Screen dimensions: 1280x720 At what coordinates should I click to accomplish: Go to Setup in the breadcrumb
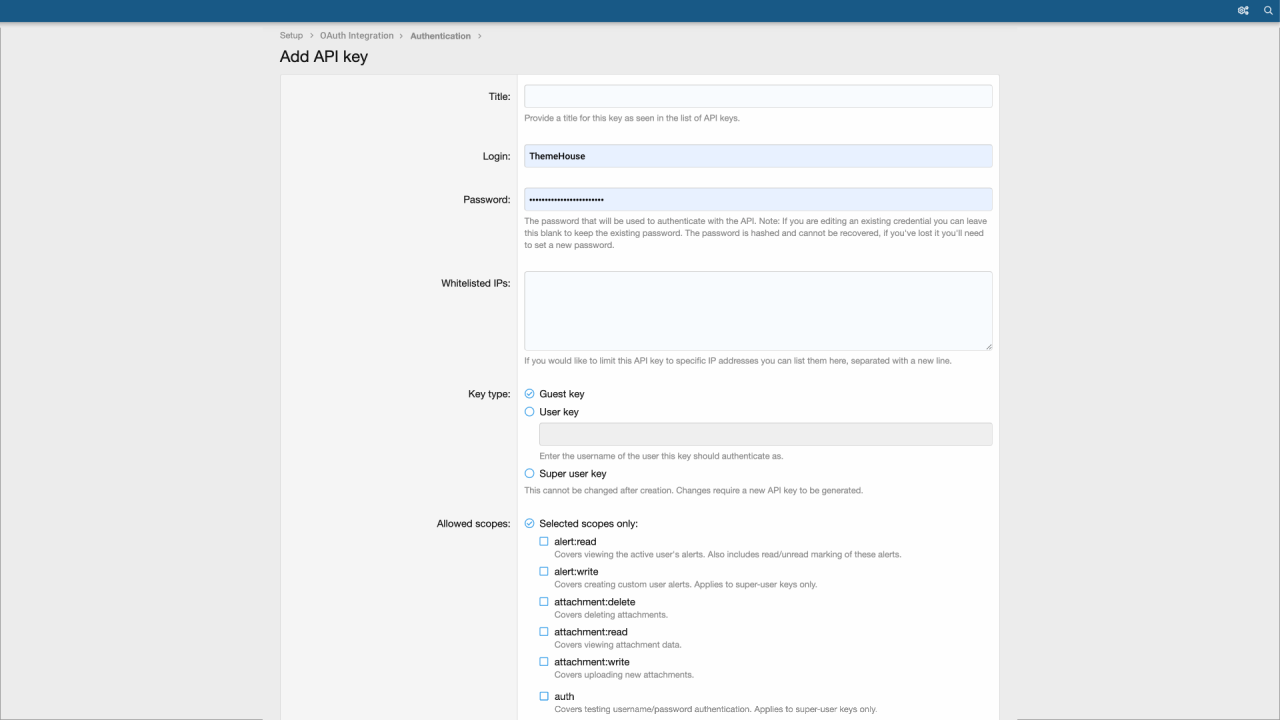click(291, 36)
